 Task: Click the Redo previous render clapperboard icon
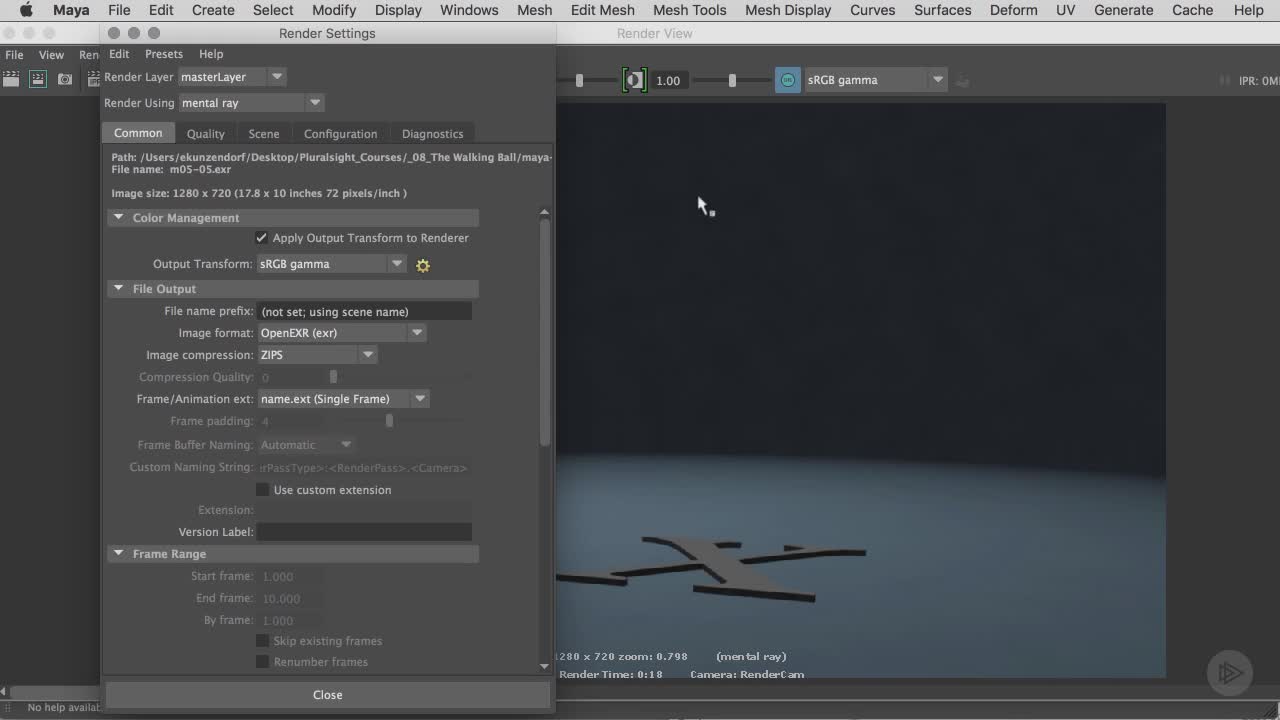pos(11,79)
